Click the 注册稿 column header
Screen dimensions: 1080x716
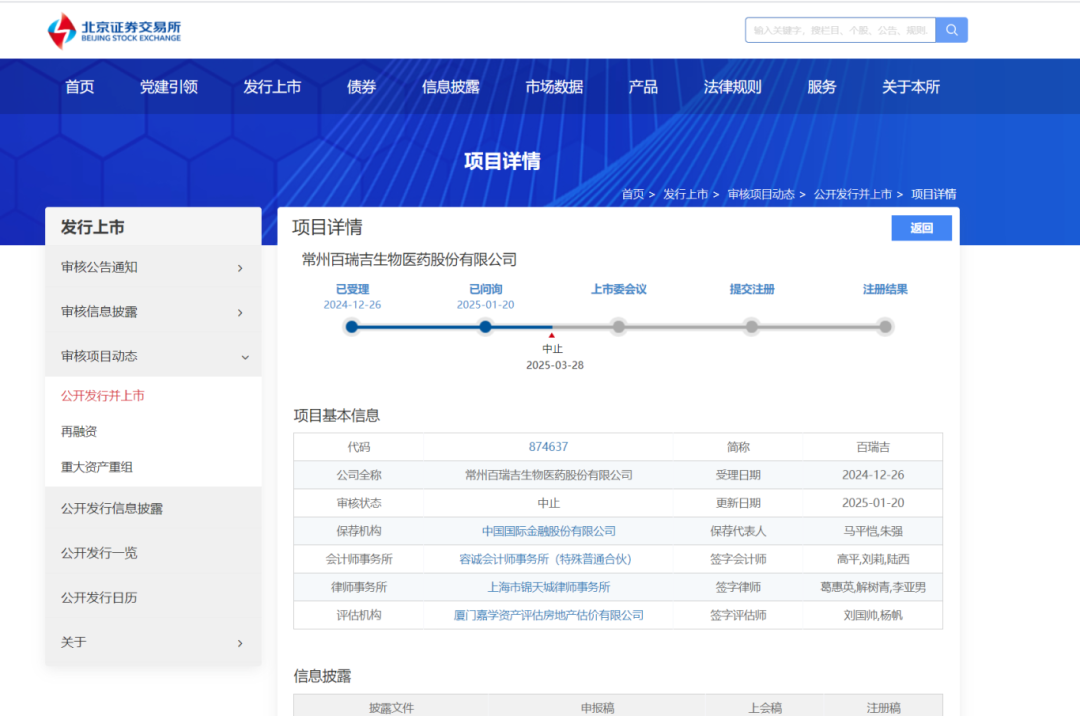click(x=883, y=708)
